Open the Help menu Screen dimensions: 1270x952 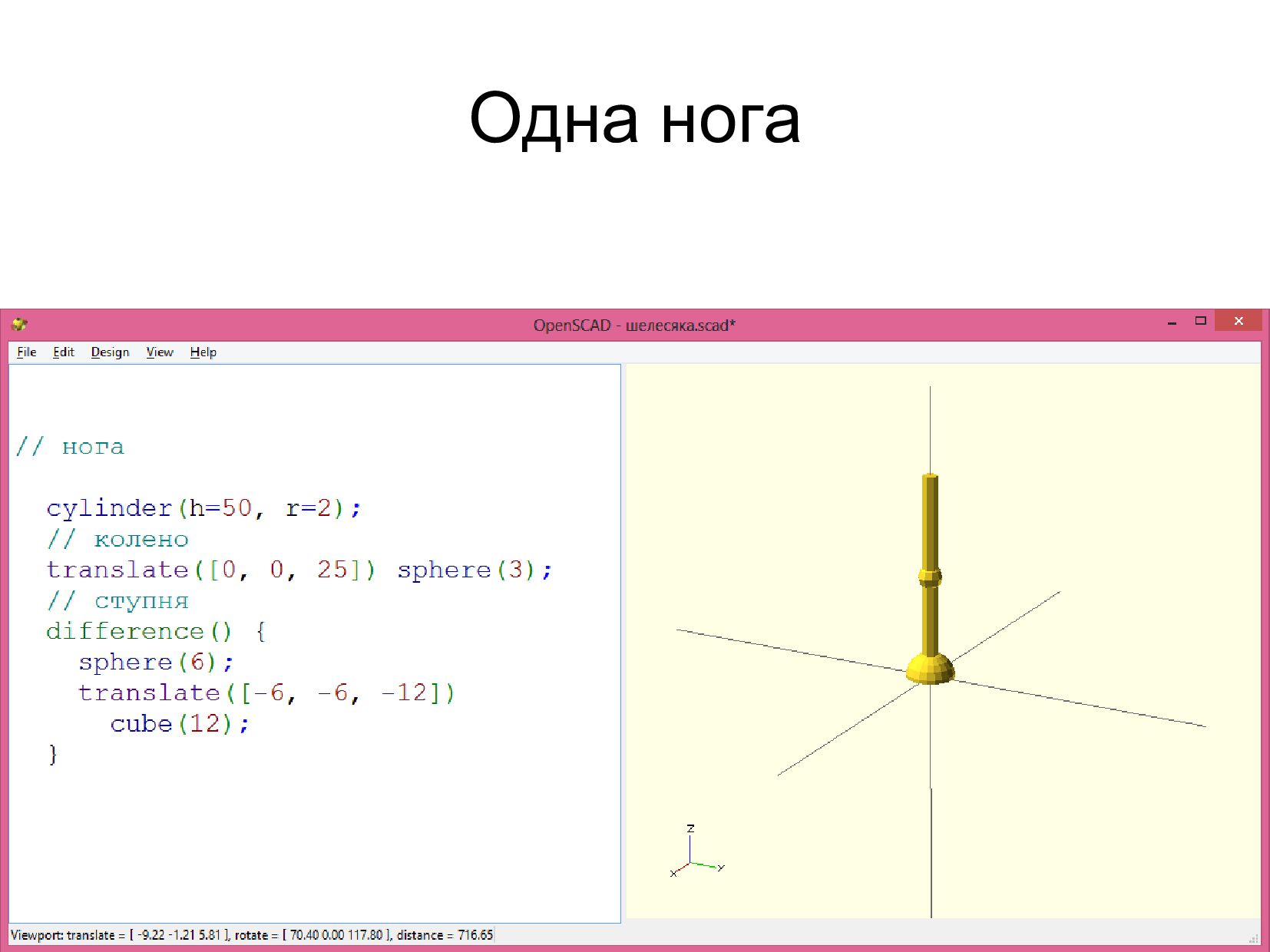coord(203,352)
